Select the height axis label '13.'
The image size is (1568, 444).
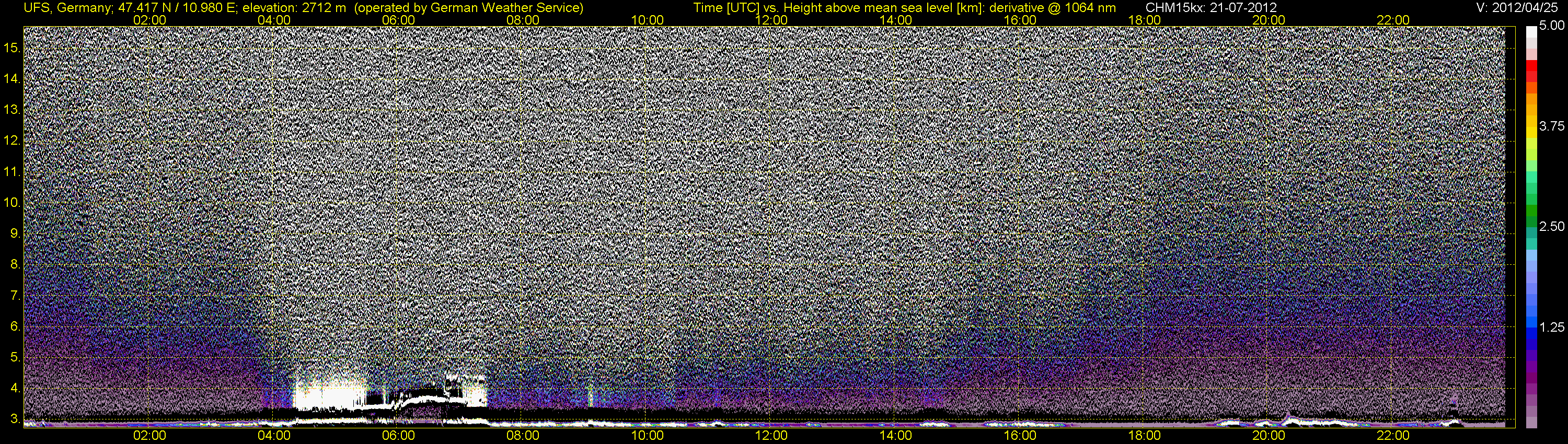coord(11,110)
